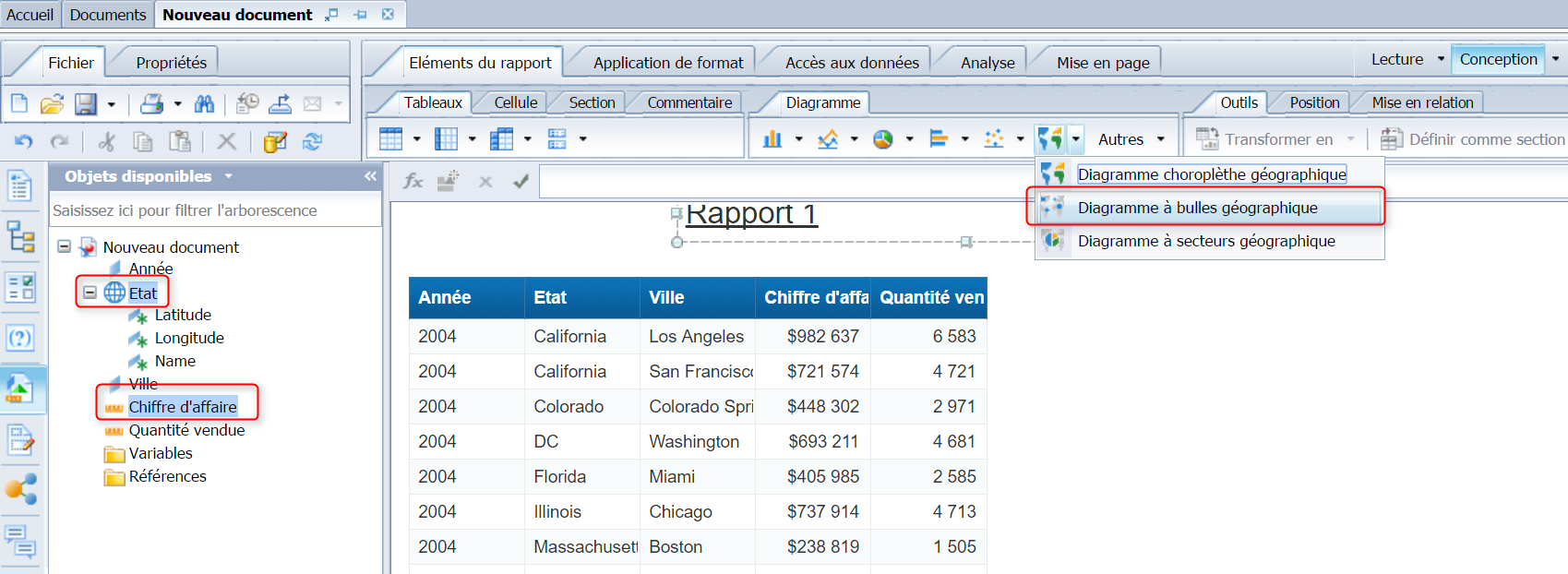Click the Refresh data icon
1568x574 pixels.
312,141
